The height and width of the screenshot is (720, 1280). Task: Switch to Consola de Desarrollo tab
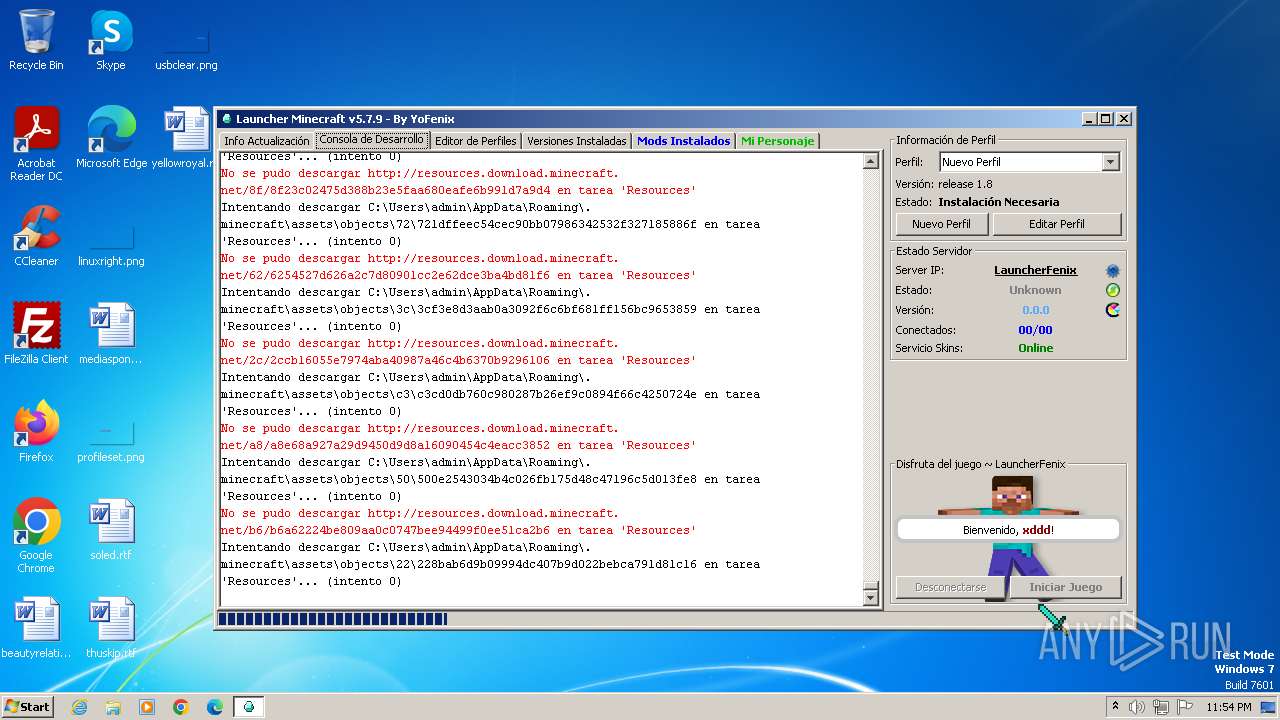[371, 140]
